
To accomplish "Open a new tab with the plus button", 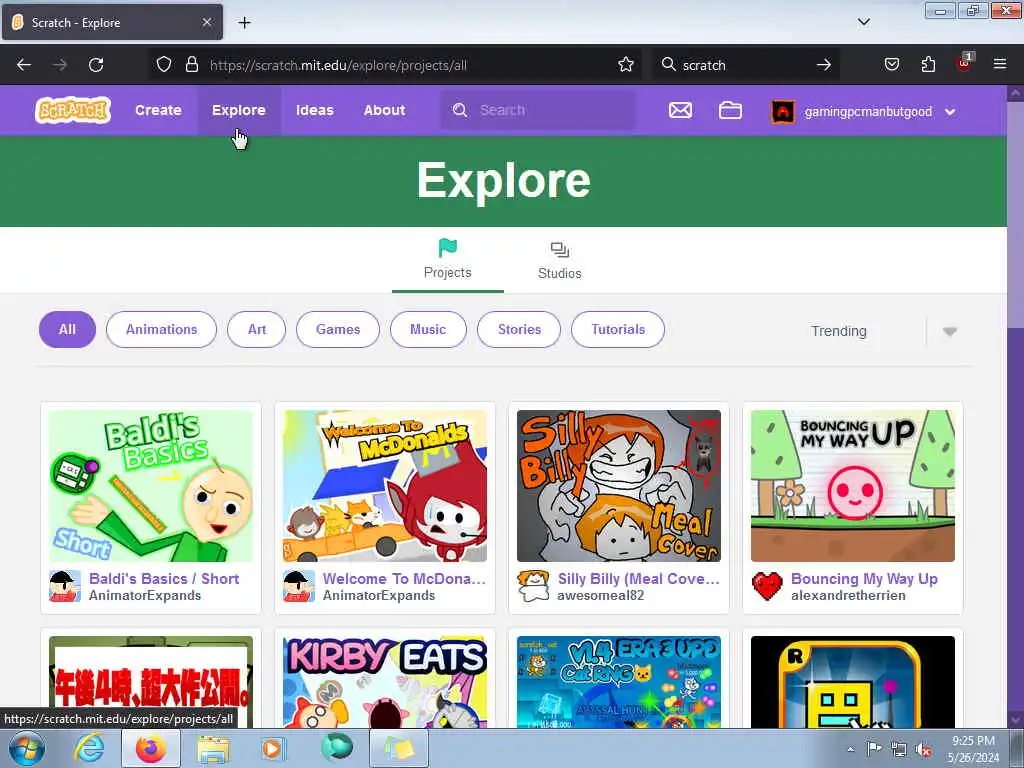I will pos(244,23).
